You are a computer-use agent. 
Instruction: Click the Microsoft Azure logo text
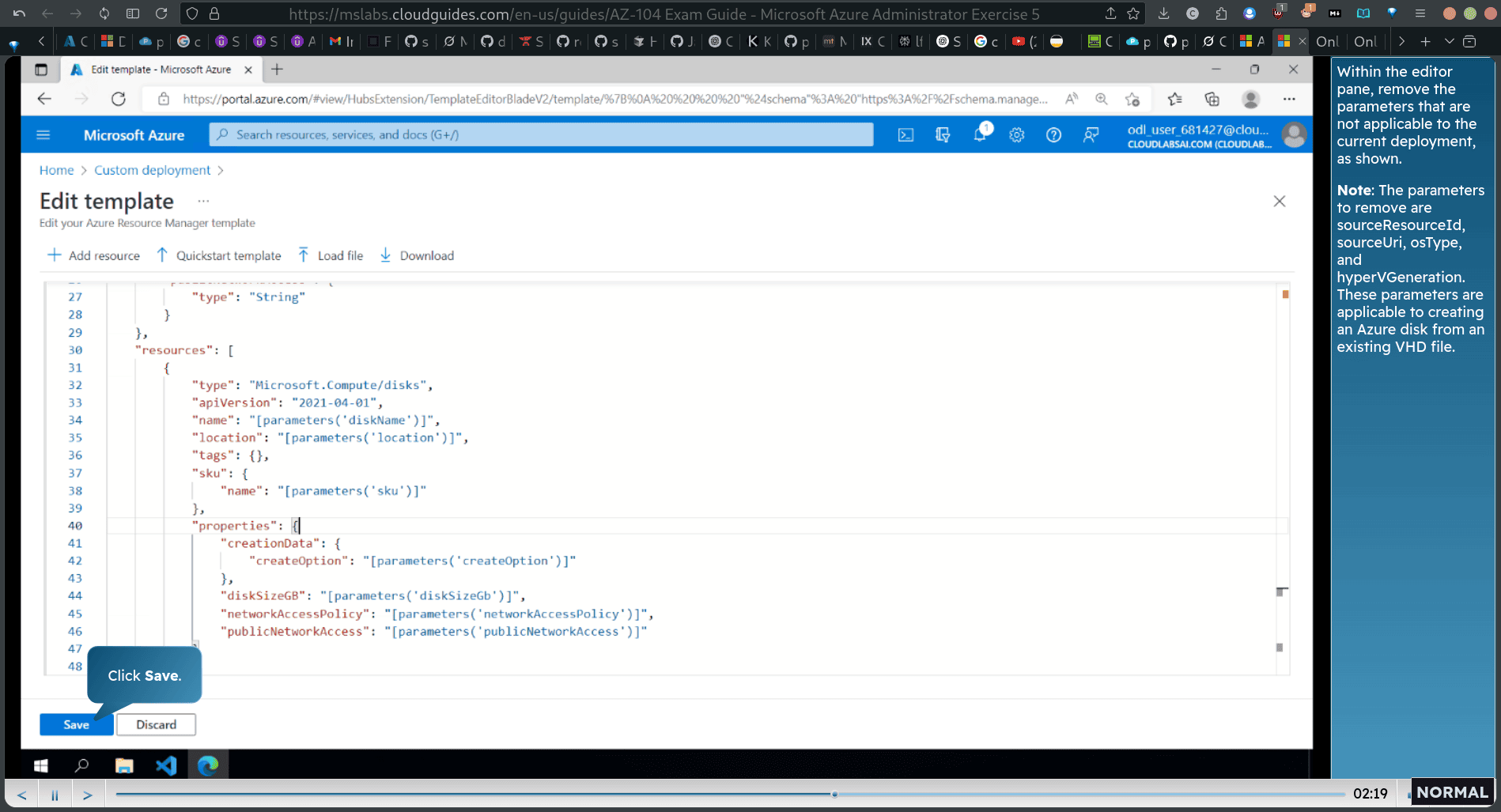[x=134, y=135]
